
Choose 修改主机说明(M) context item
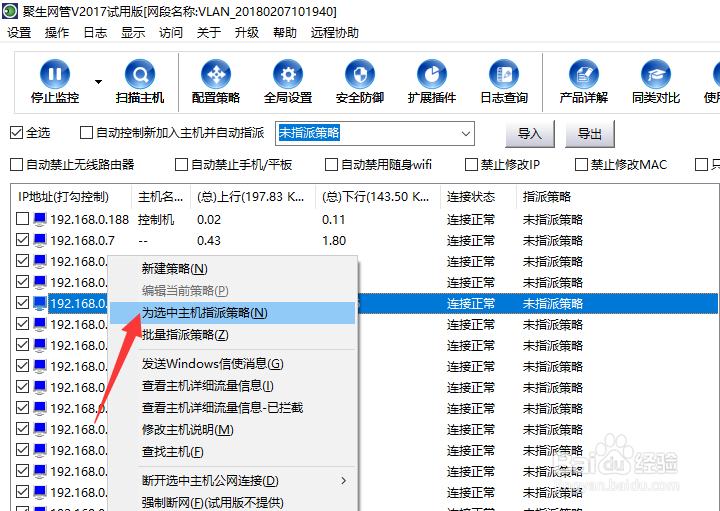click(x=232, y=430)
